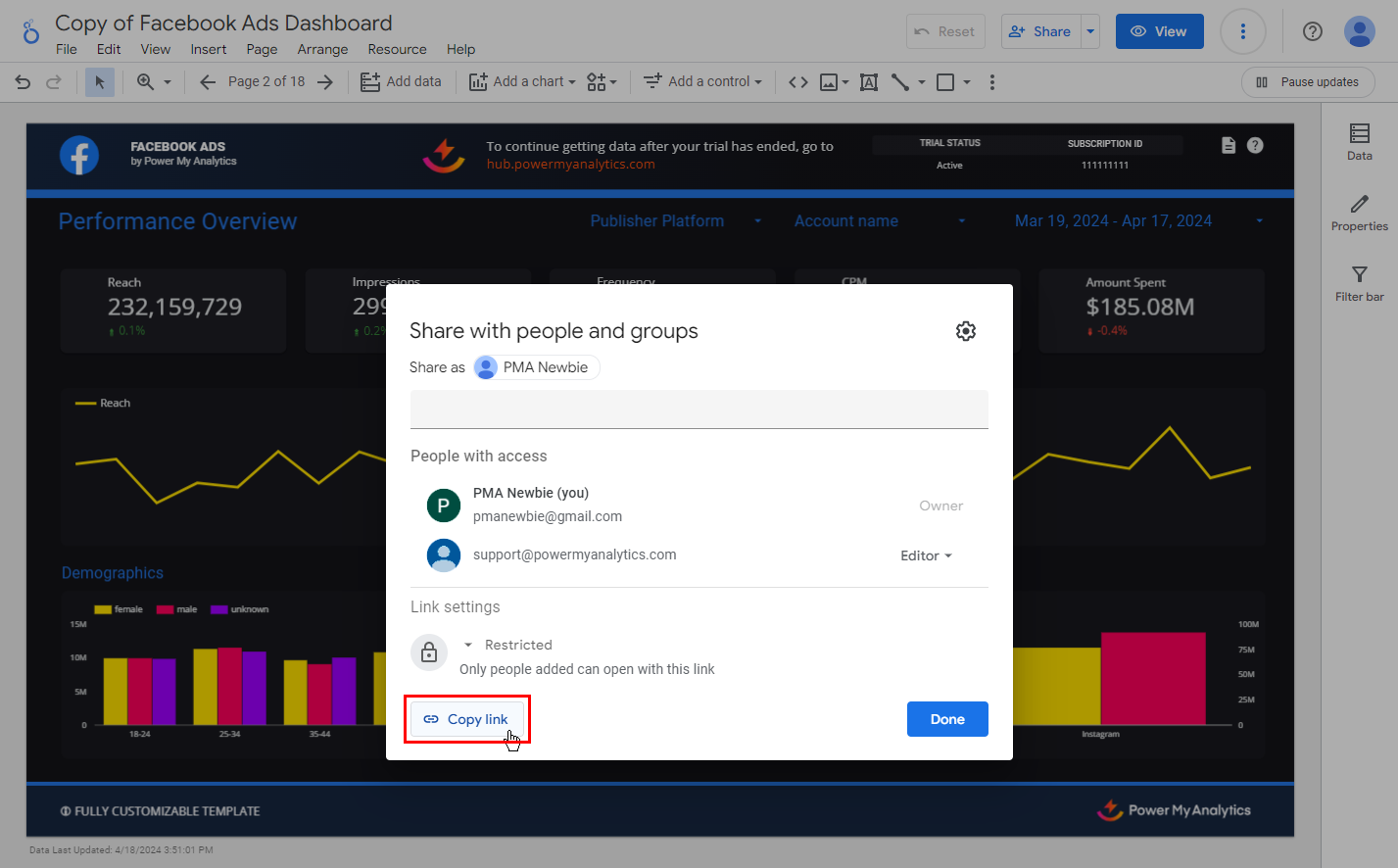This screenshot has height=868, width=1398.
Task: Click the help question mark icon
Action: (x=1312, y=31)
